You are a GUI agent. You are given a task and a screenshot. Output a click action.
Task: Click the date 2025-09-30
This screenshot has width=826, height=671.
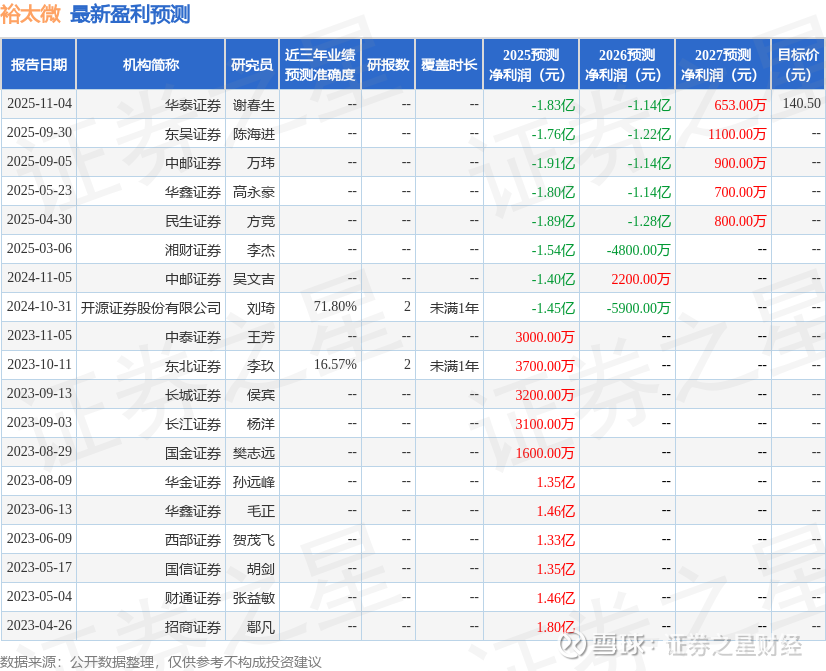click(x=40, y=133)
